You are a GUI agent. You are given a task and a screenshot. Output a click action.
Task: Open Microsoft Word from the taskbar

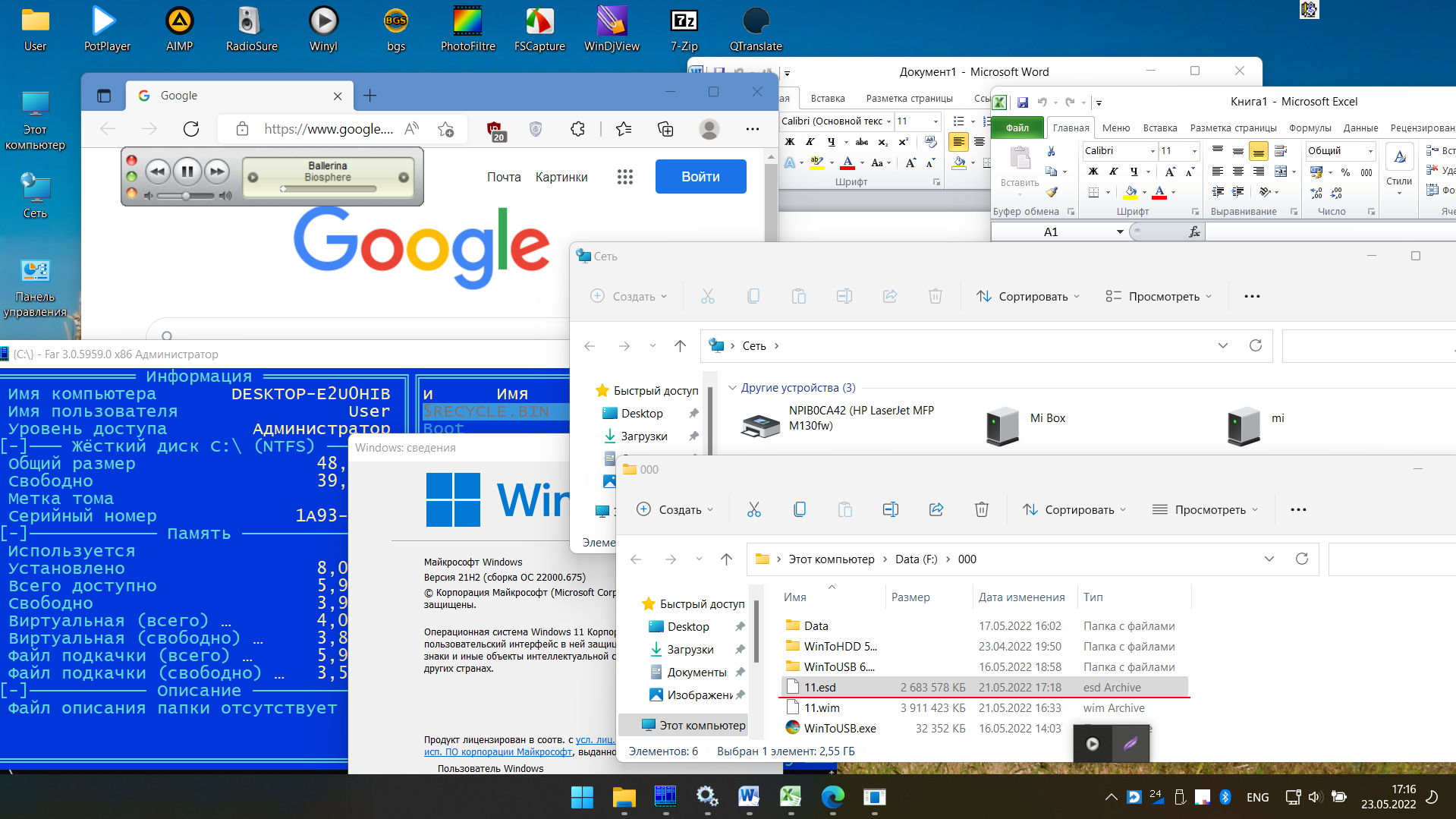click(x=748, y=796)
